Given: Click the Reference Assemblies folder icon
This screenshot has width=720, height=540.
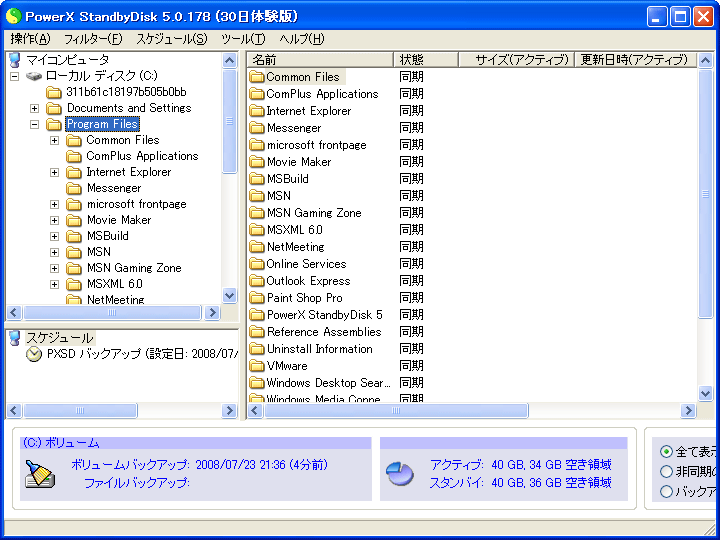Looking at the screenshot, I should (257, 332).
